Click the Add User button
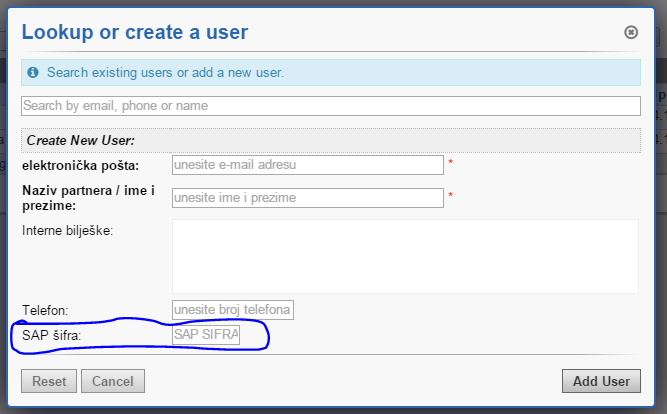 coord(601,381)
